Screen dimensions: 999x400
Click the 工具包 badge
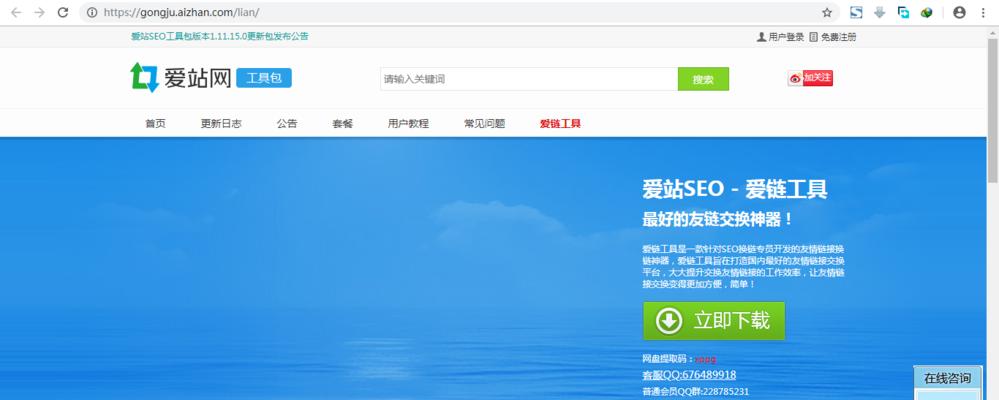coord(264,78)
